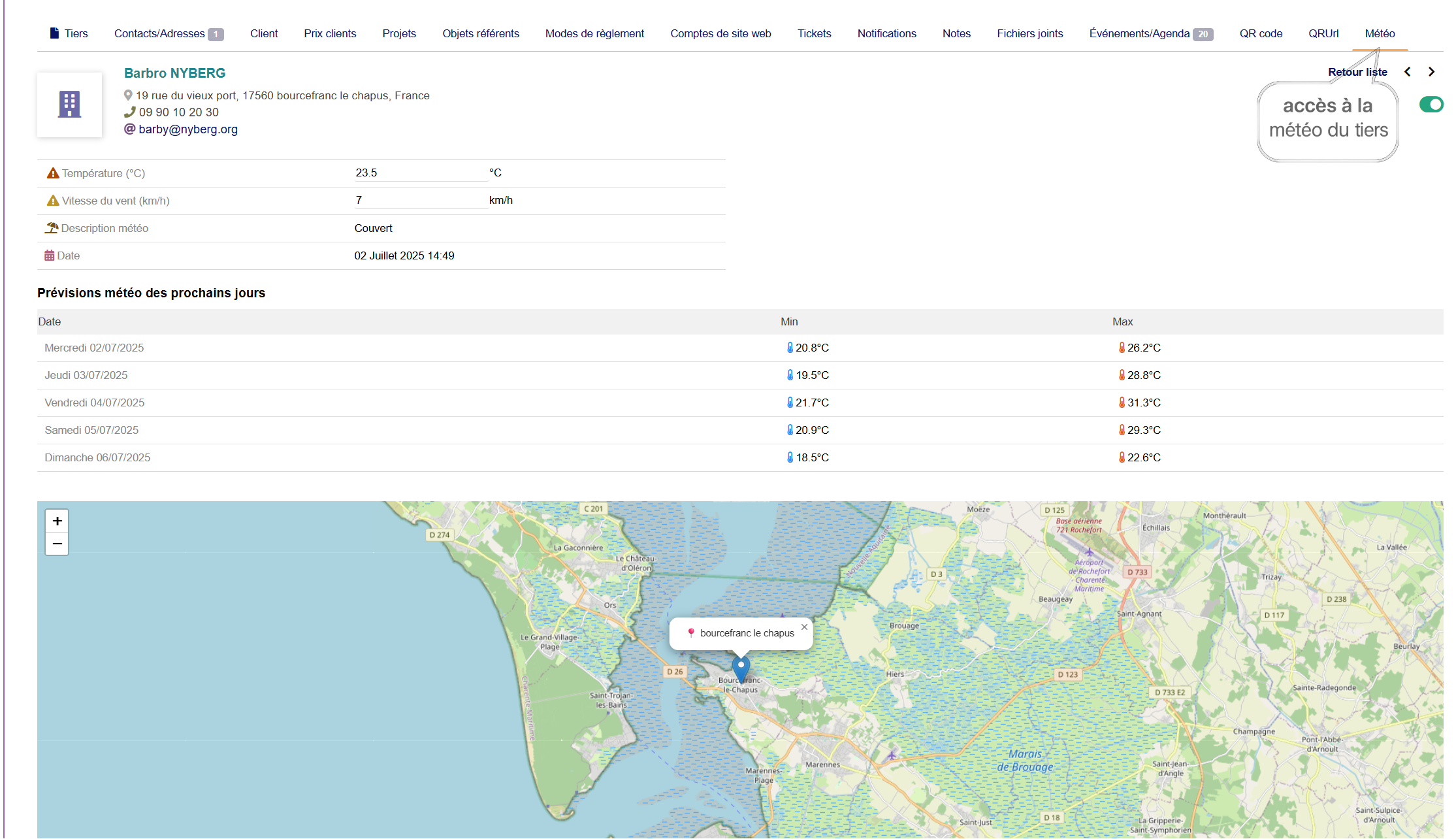Click the umbrella Description météo icon
Viewport: 1456px width, 839px height.
(x=52, y=228)
